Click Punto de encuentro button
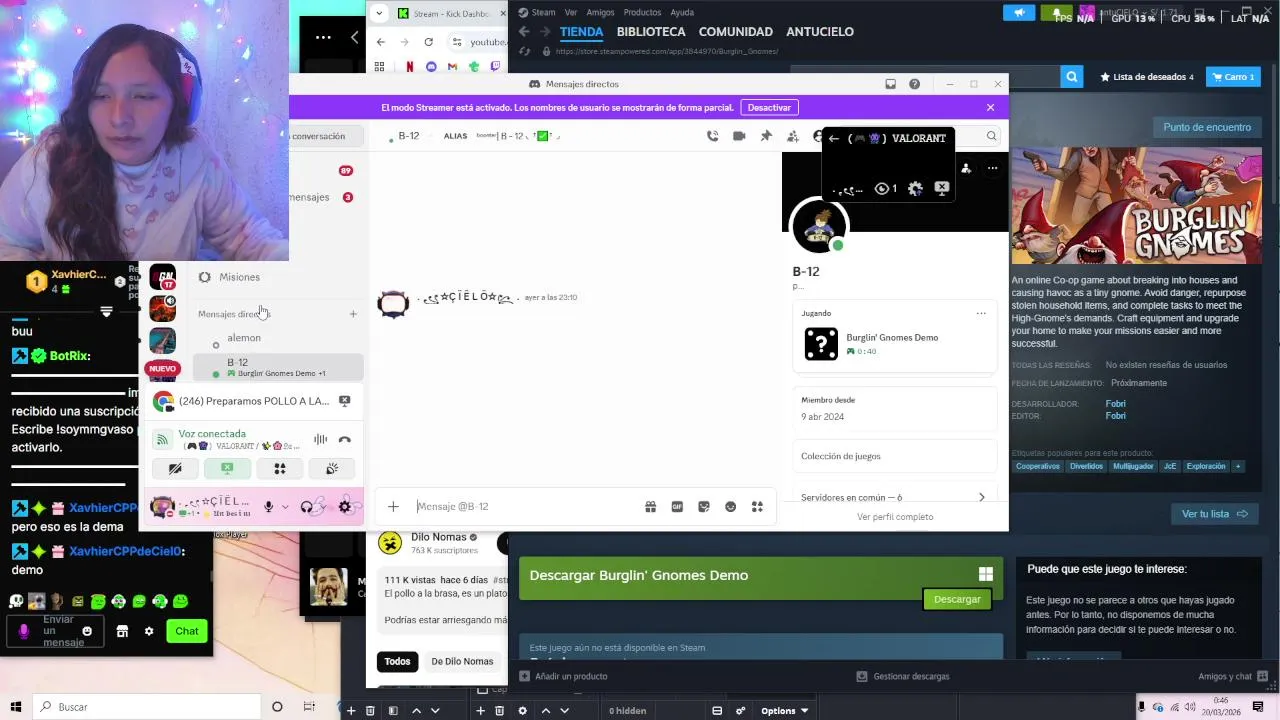This screenshot has width=1280, height=720. click(1207, 127)
